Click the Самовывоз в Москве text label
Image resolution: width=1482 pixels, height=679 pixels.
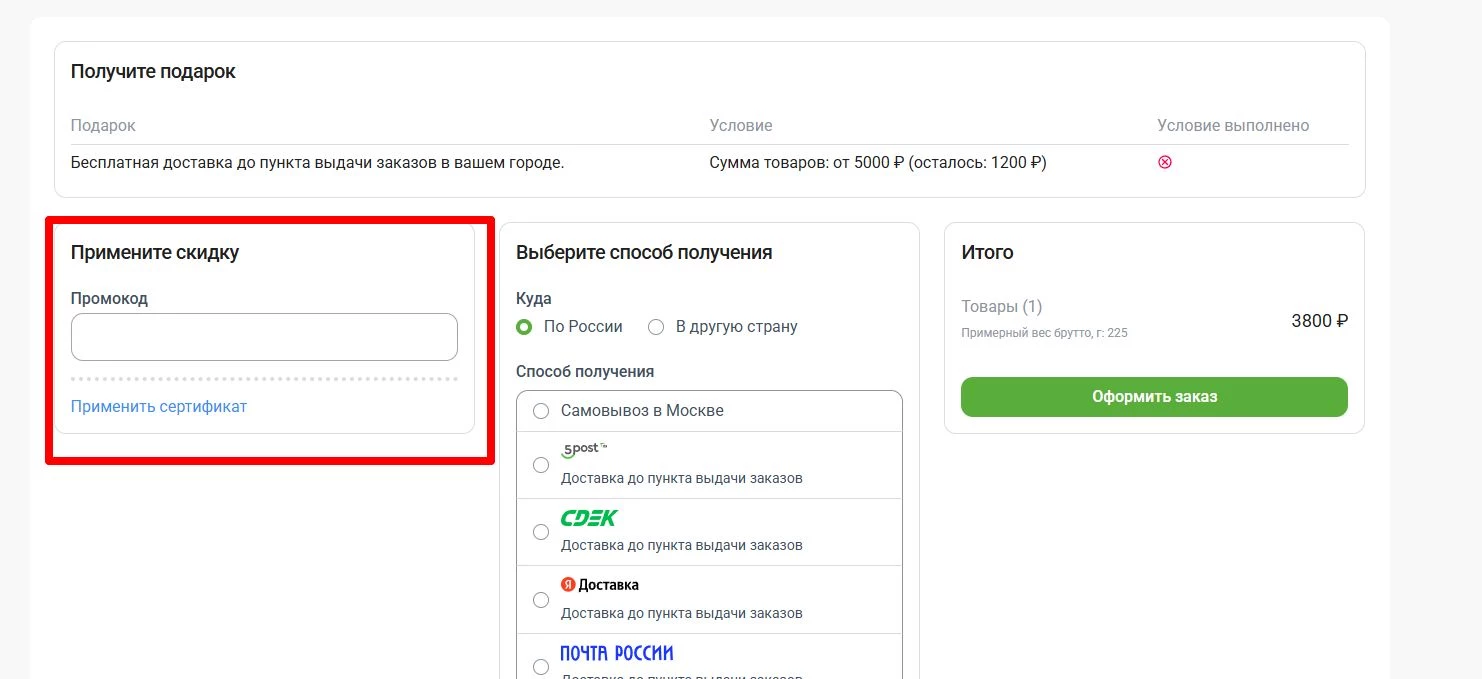coord(642,411)
